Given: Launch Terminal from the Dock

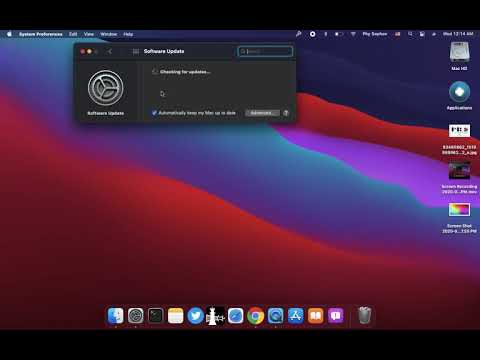Looking at the screenshot, I should (156, 315).
